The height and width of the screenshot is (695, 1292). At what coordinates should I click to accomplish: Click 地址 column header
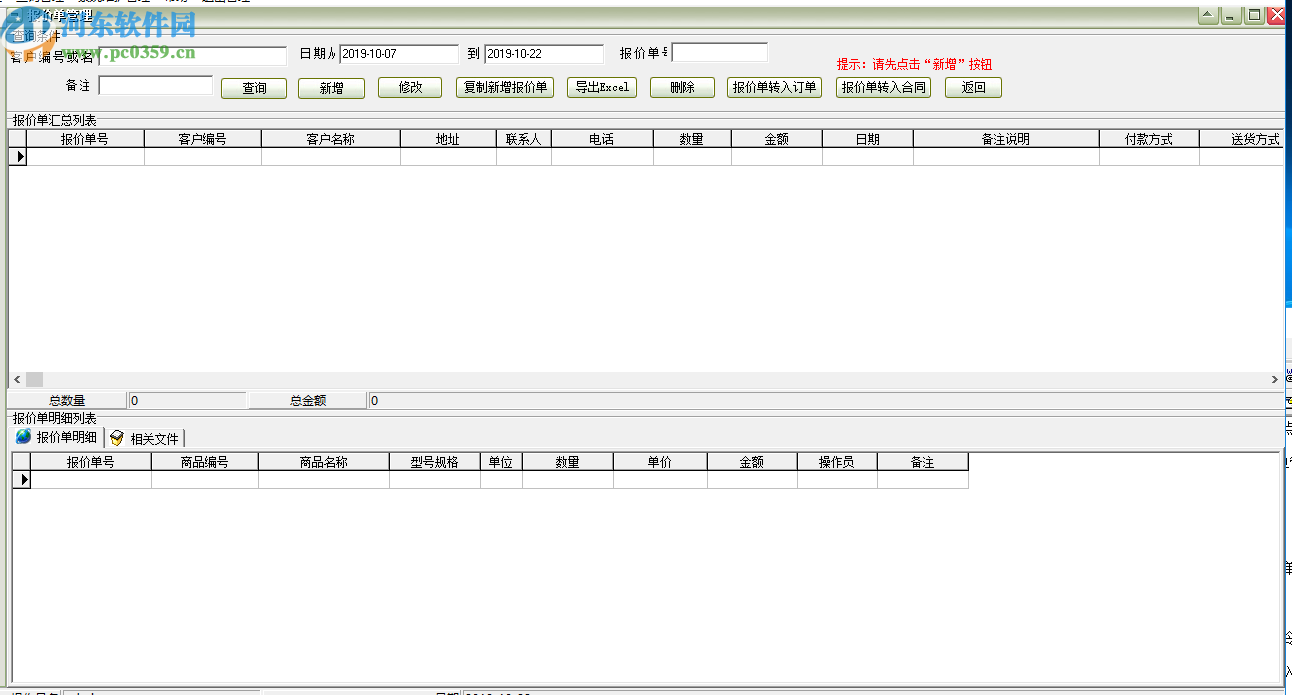click(x=448, y=139)
